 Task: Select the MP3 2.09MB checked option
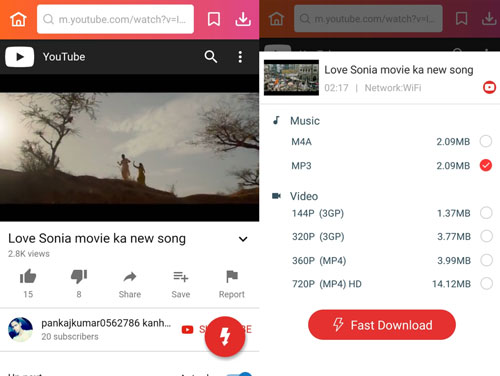tap(486, 165)
